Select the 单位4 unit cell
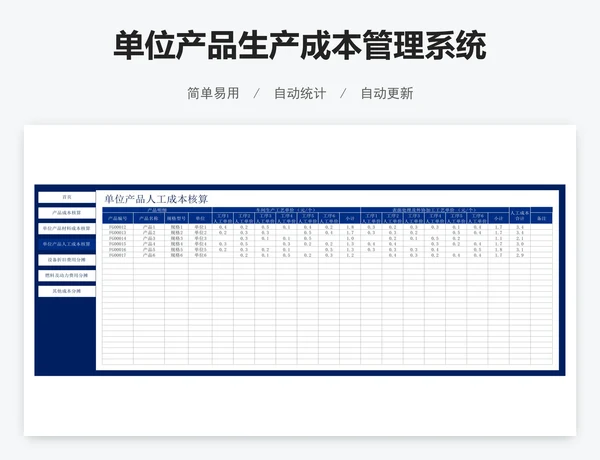 point(200,244)
